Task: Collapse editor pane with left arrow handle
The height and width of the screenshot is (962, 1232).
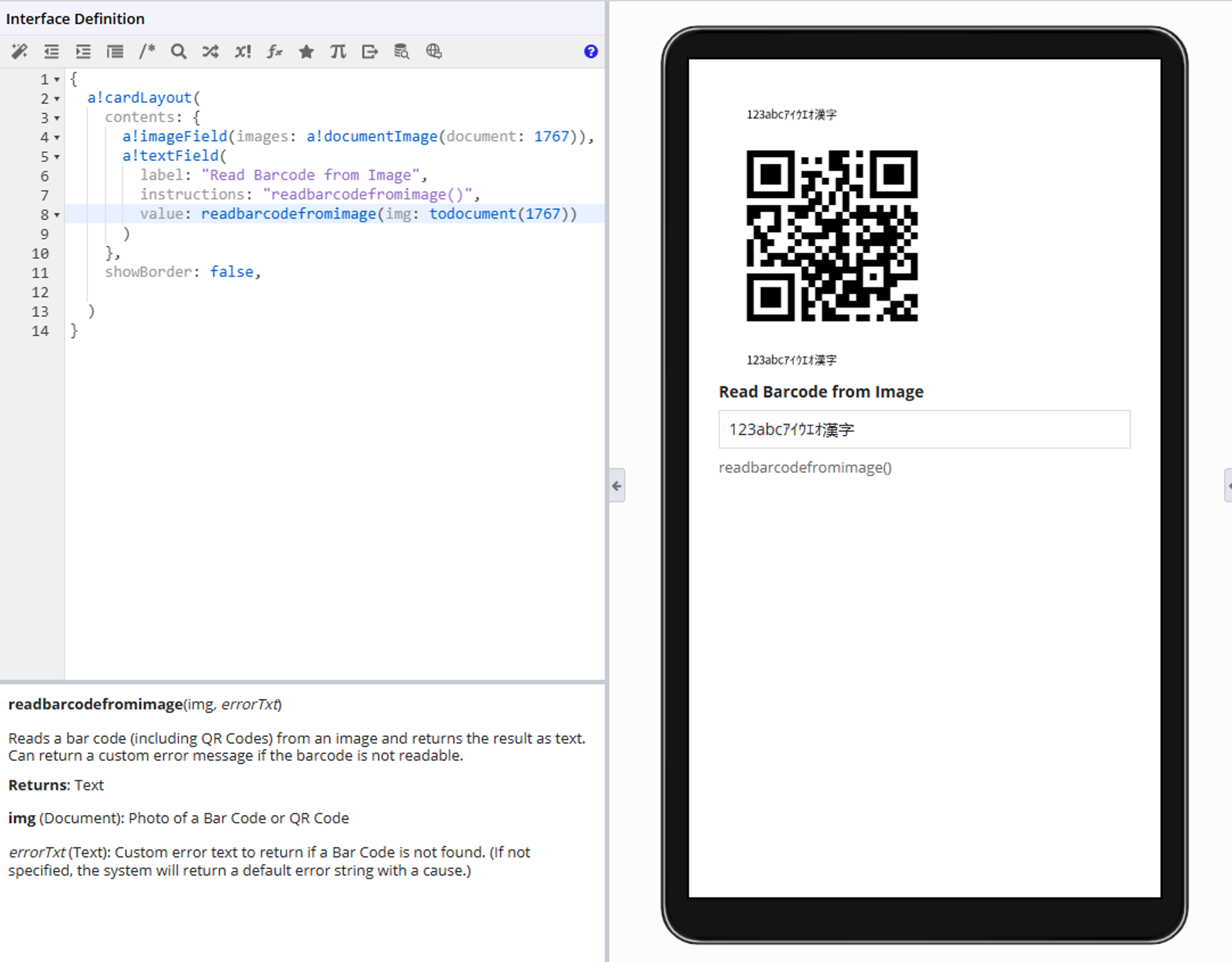Action: pos(617,486)
